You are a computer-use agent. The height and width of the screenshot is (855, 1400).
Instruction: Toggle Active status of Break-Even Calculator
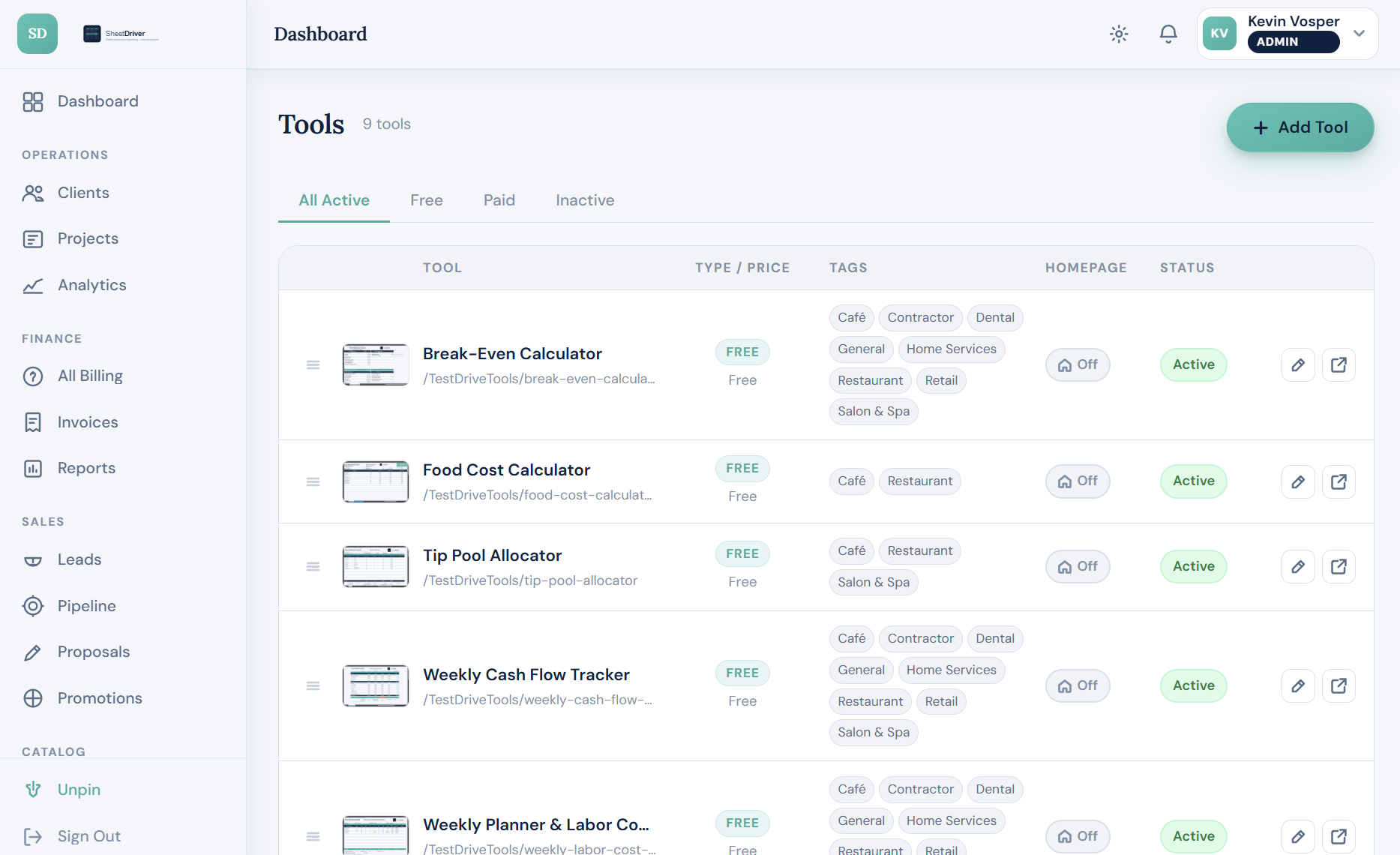click(1194, 365)
